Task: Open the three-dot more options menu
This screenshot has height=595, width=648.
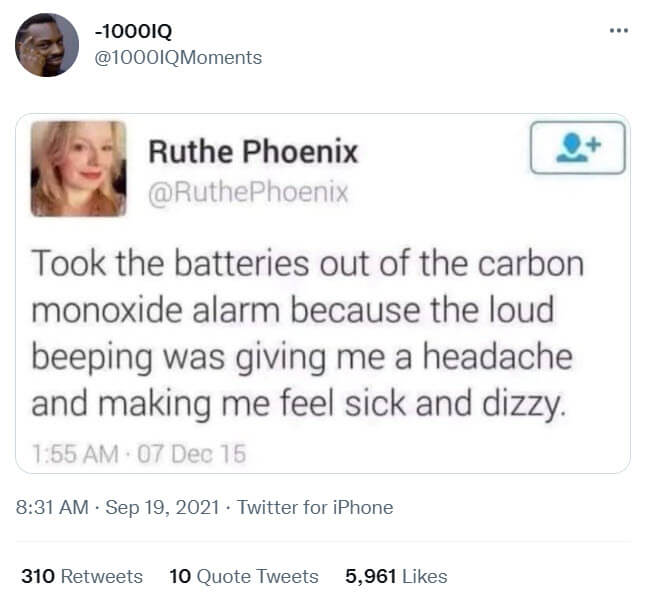Action: pyautogui.click(x=619, y=30)
